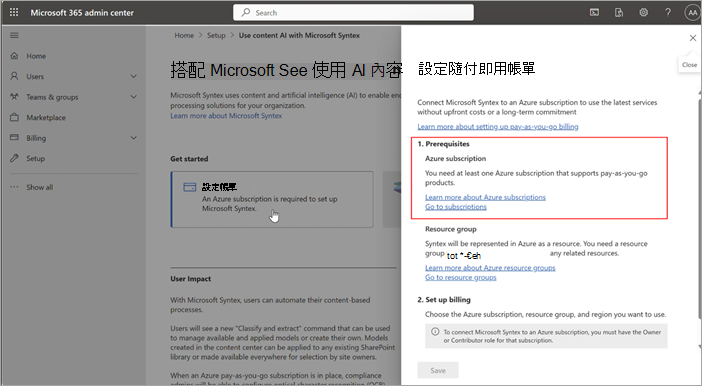Viewport: 702px width, 386px height.
Task: Open Learn more about Azure resource groups link
Action: (x=490, y=268)
